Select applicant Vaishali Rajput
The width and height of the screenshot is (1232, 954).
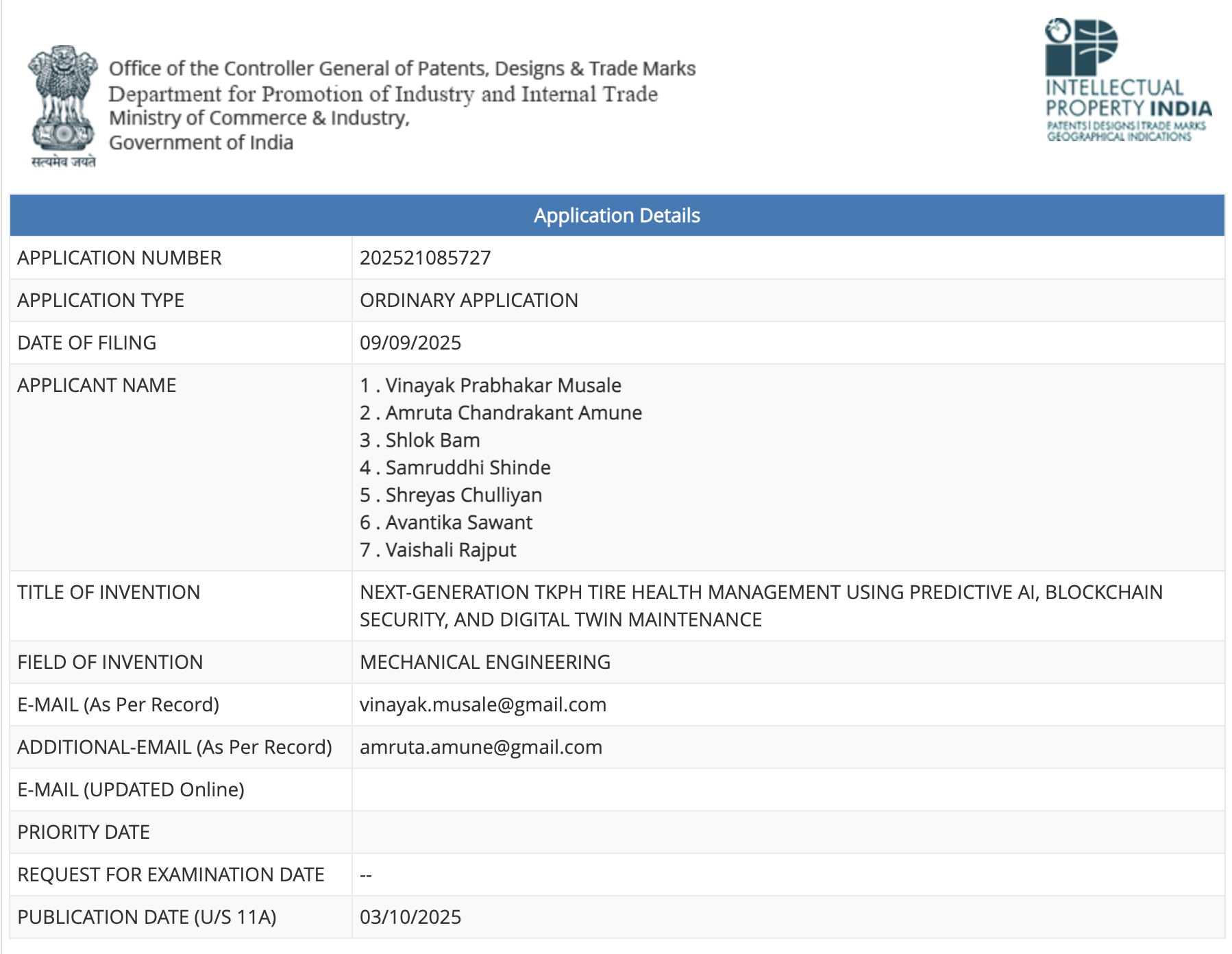coord(450,550)
